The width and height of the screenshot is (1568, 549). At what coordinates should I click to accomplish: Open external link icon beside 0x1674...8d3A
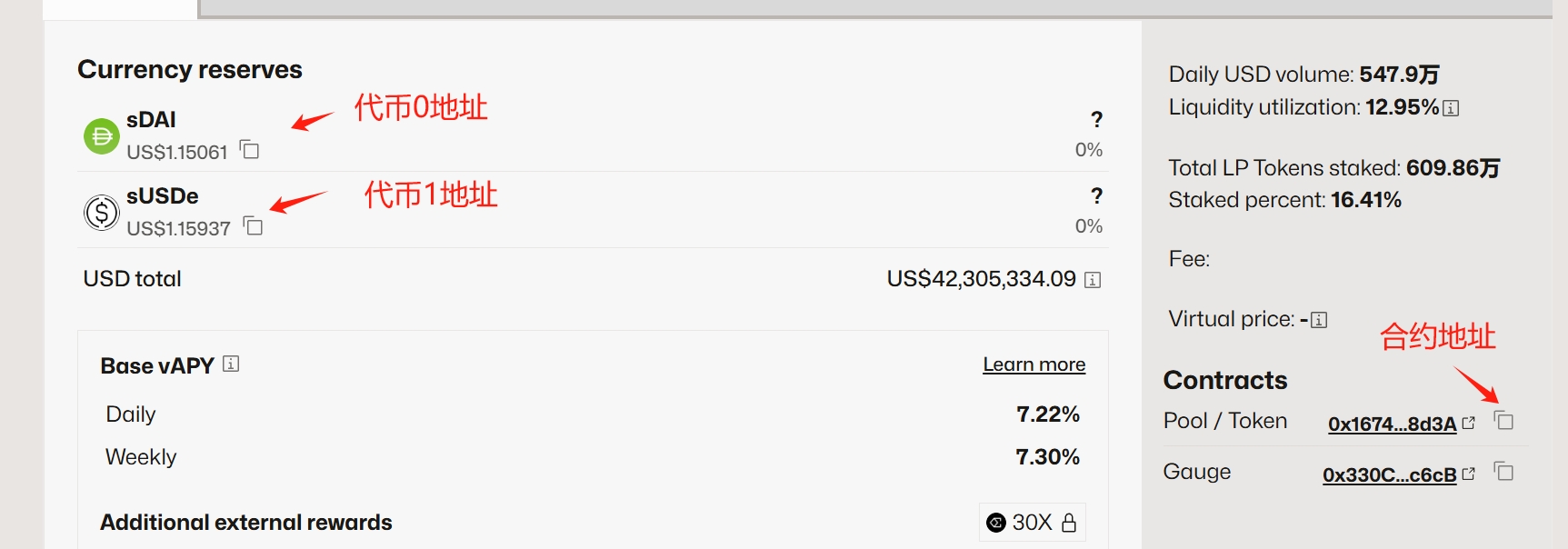point(1468,423)
